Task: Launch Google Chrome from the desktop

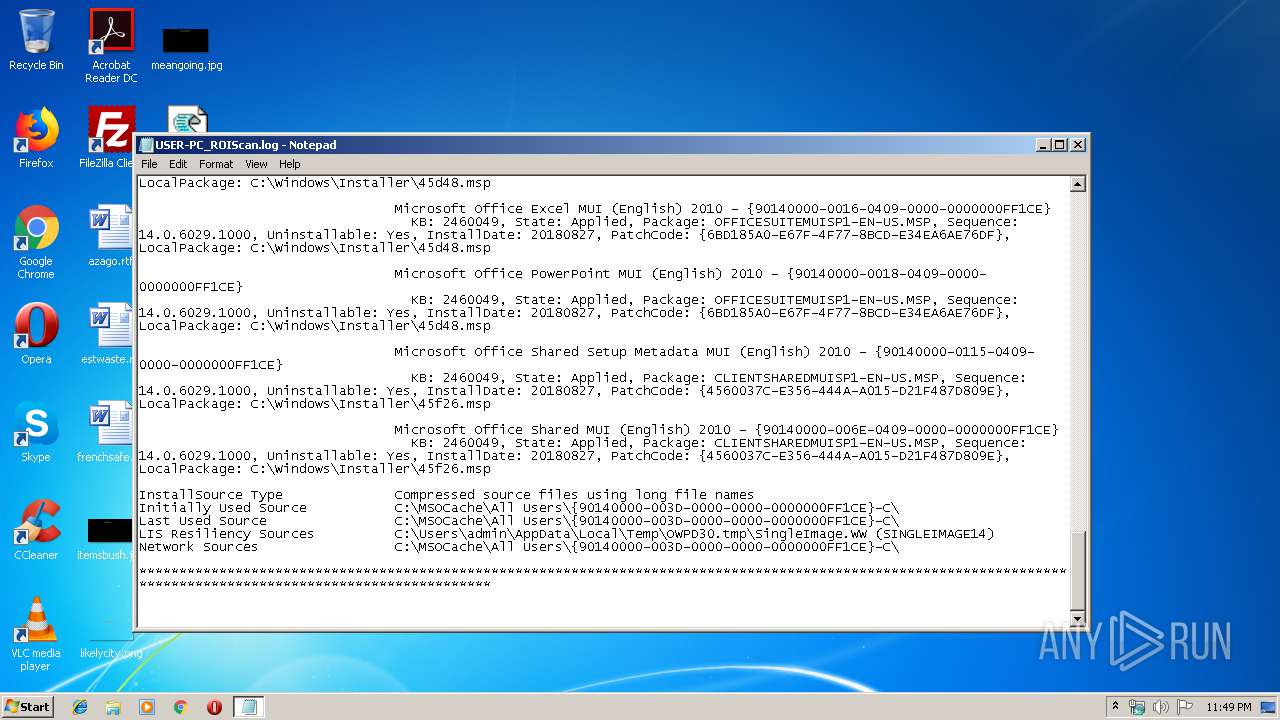Action: 36,242
